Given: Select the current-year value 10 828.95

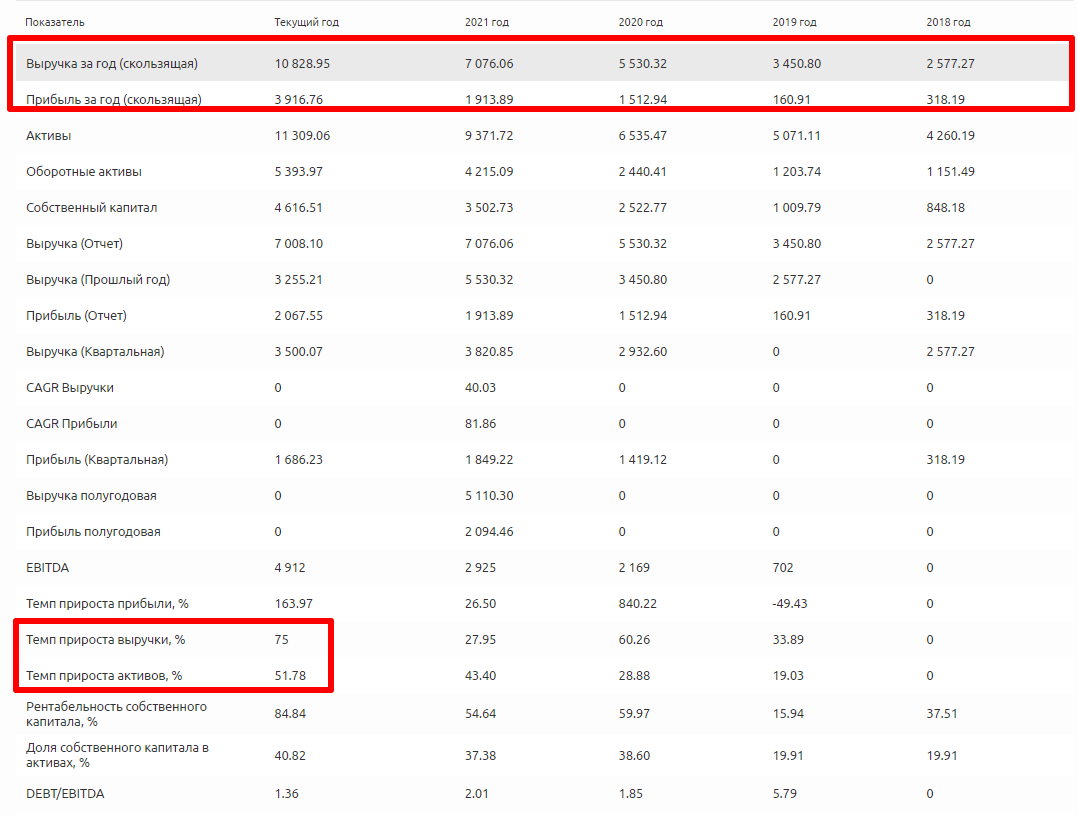Looking at the screenshot, I should (x=302, y=63).
